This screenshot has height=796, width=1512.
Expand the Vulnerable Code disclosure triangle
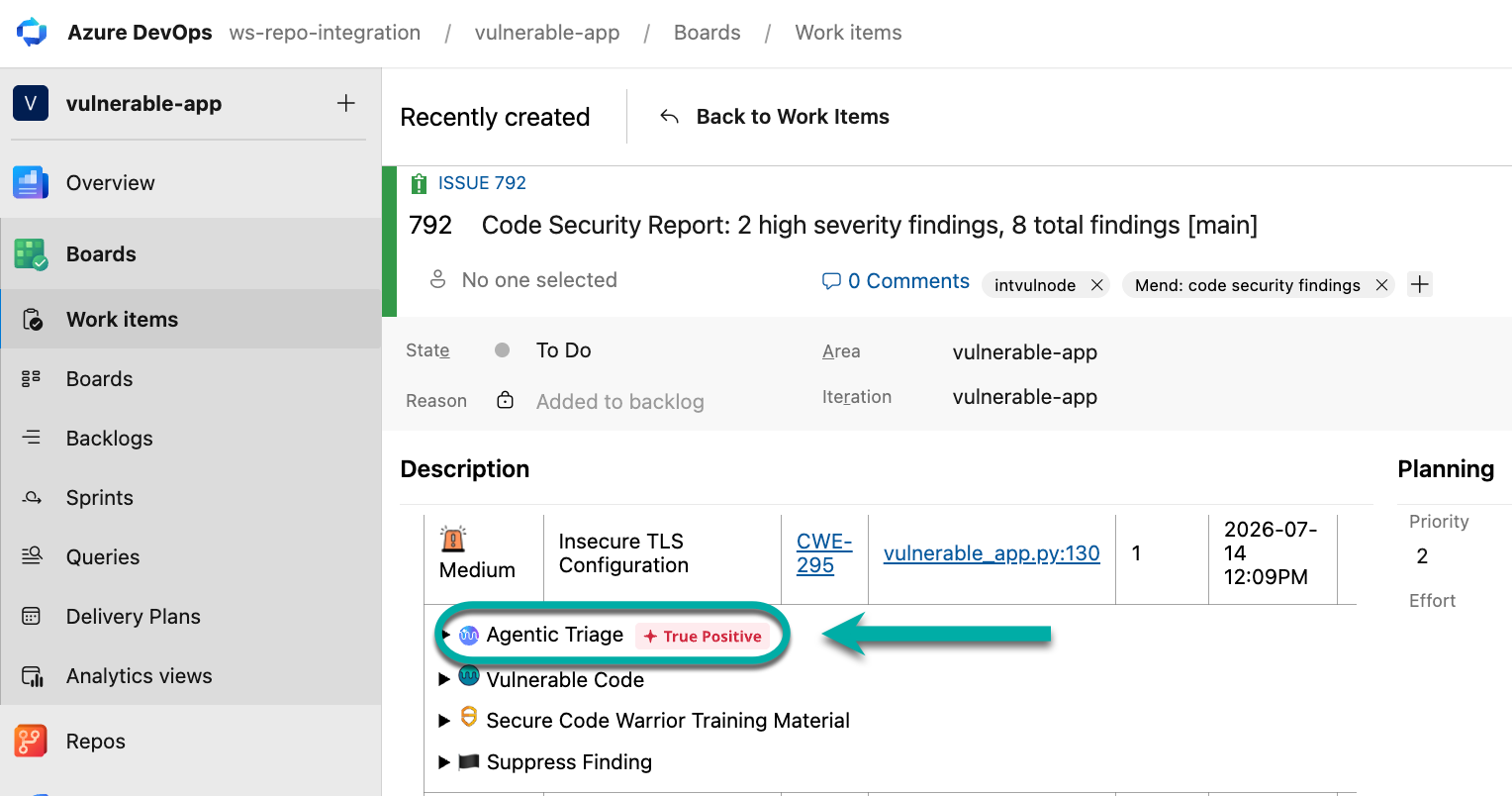pos(444,679)
